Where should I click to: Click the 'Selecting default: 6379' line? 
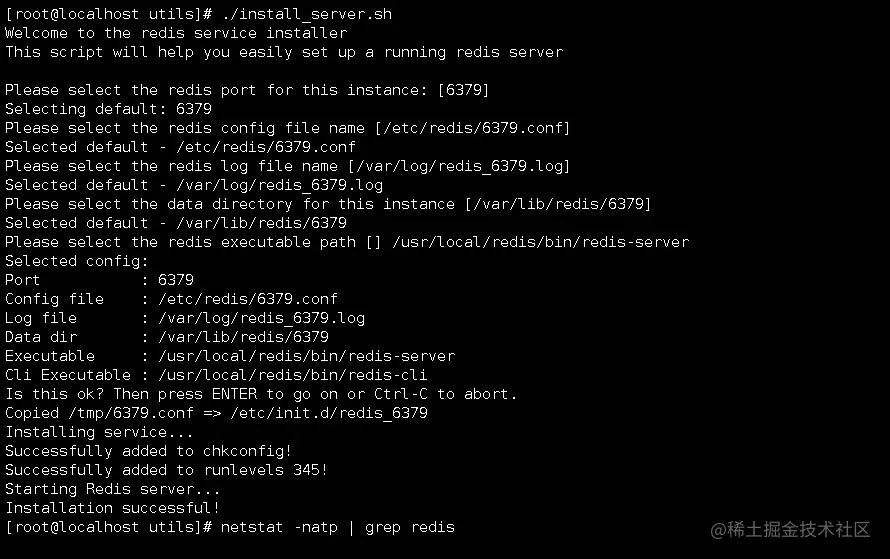tap(108, 109)
